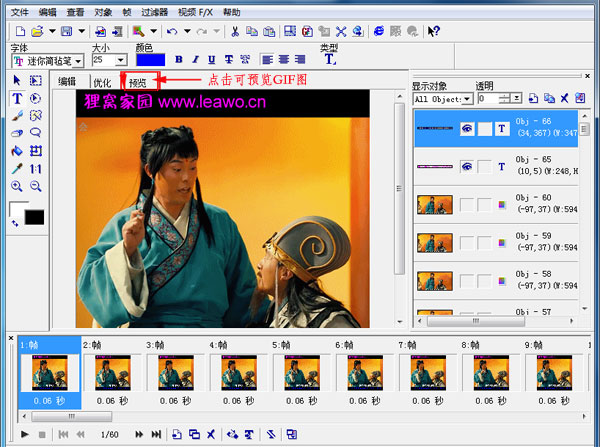Toggle visibility box for Obj - 58

tap(467, 281)
